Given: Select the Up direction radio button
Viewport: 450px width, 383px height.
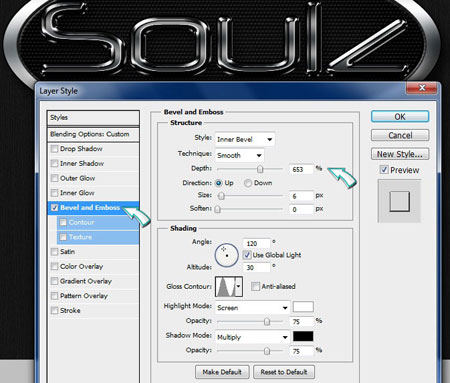Looking at the screenshot, I should tap(219, 183).
